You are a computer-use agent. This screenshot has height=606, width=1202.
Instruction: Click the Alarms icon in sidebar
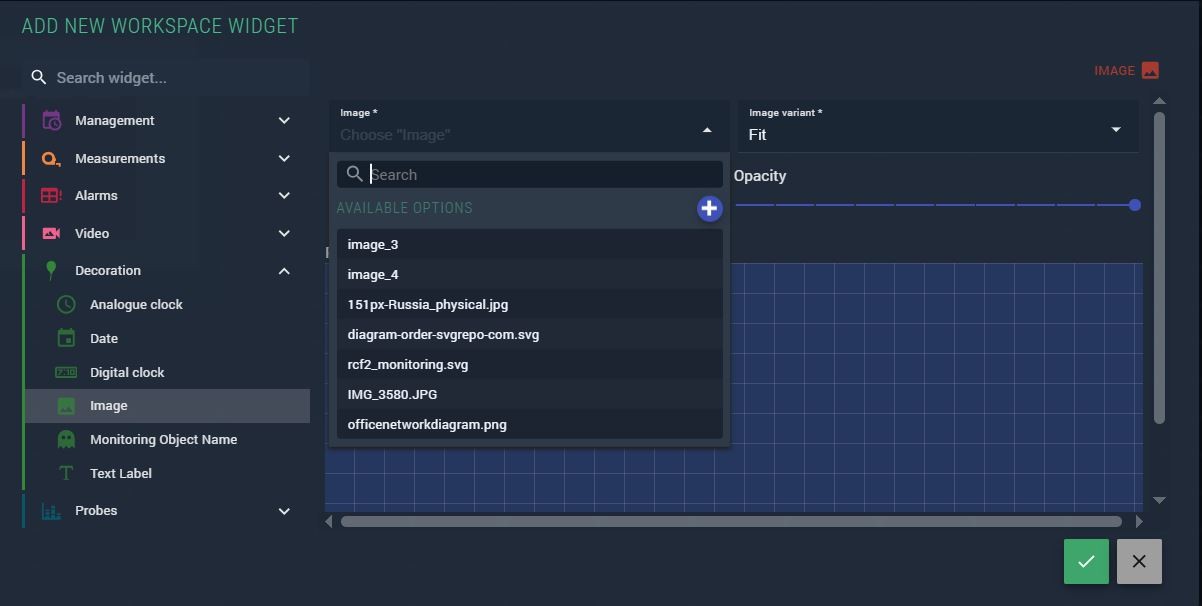coord(51,196)
